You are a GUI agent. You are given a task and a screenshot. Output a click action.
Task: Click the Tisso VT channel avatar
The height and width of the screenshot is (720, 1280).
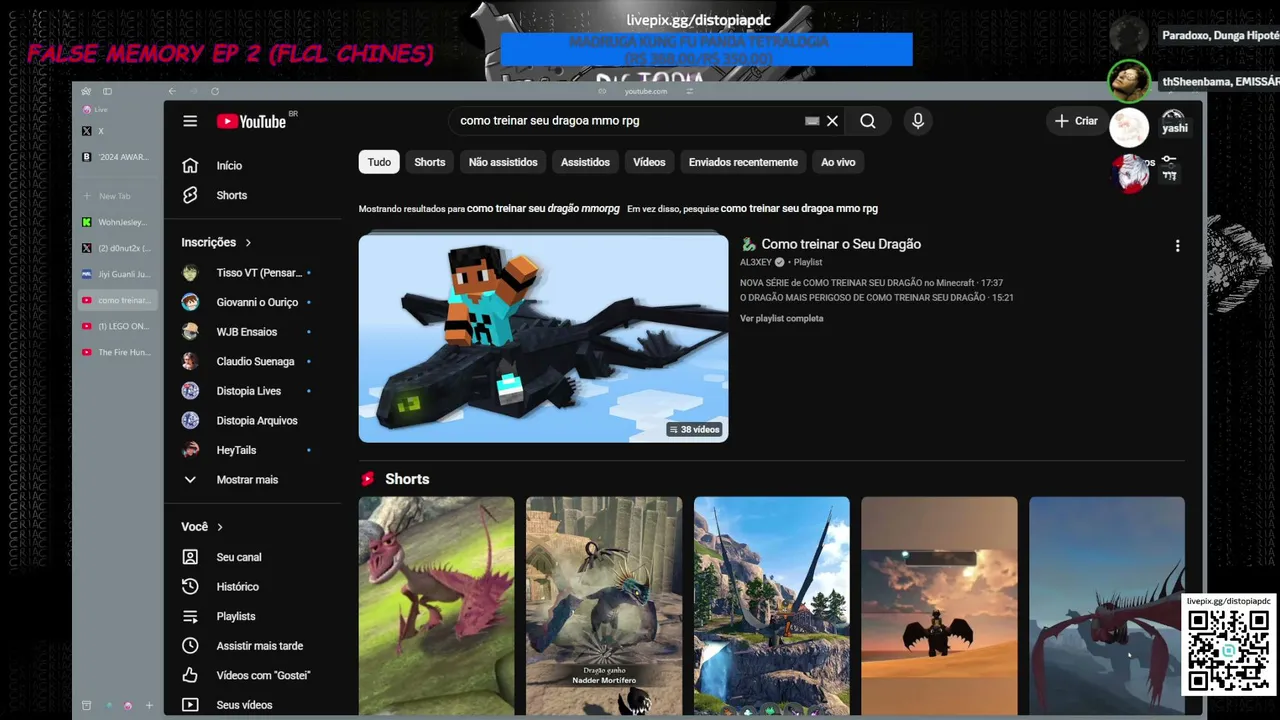click(190, 273)
